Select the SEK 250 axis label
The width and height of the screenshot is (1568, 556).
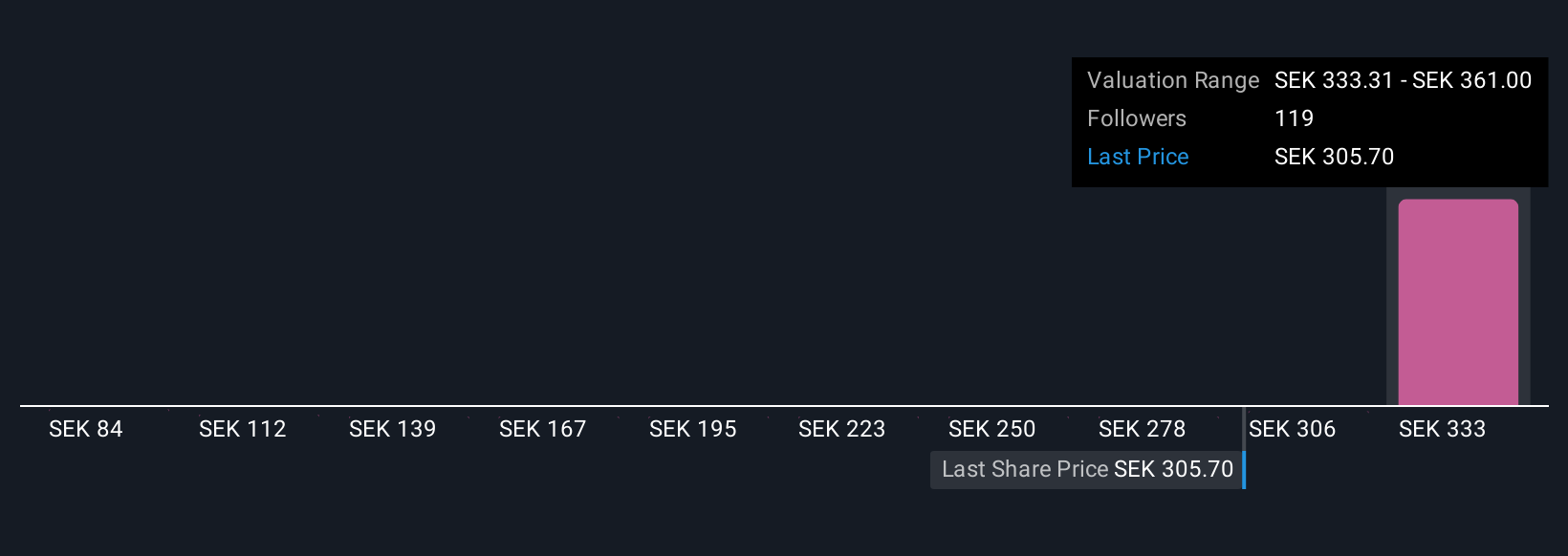pyautogui.click(x=992, y=429)
